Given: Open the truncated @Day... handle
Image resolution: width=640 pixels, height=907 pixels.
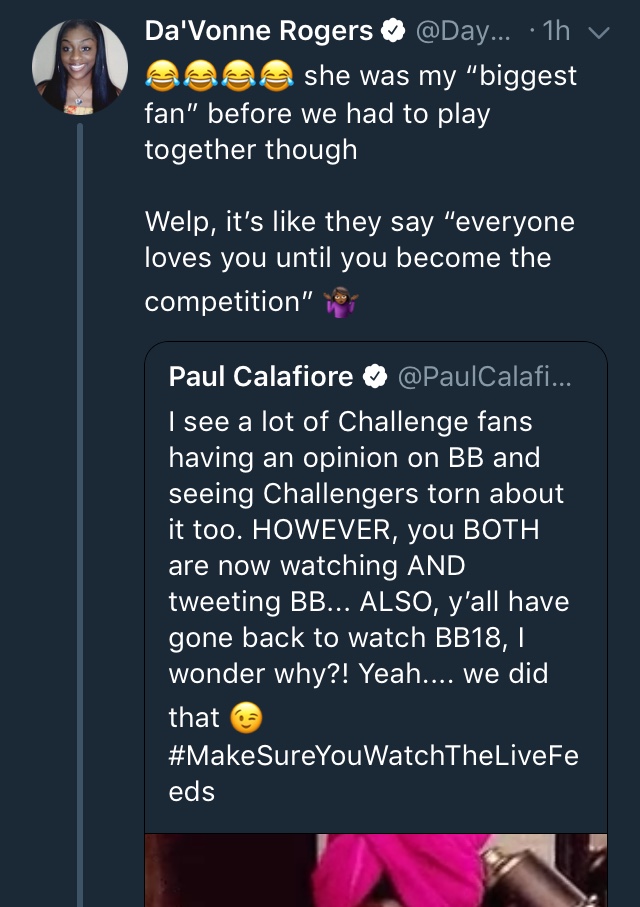Looking at the screenshot, I should (x=463, y=32).
